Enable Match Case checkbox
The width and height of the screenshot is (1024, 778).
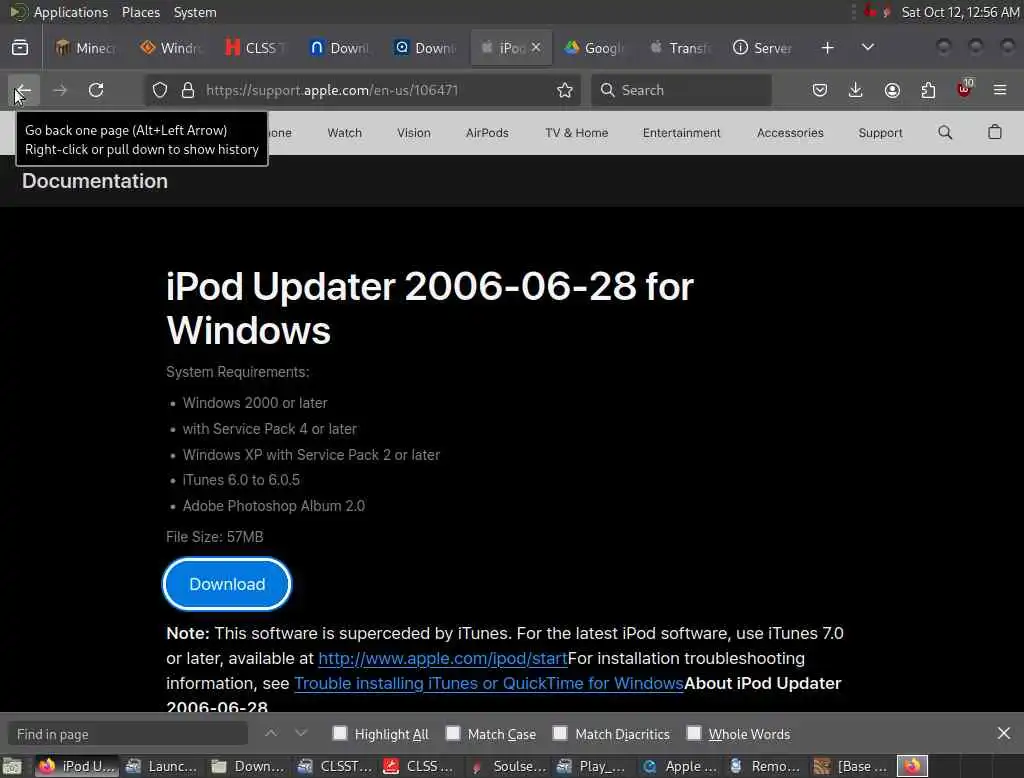pos(453,733)
